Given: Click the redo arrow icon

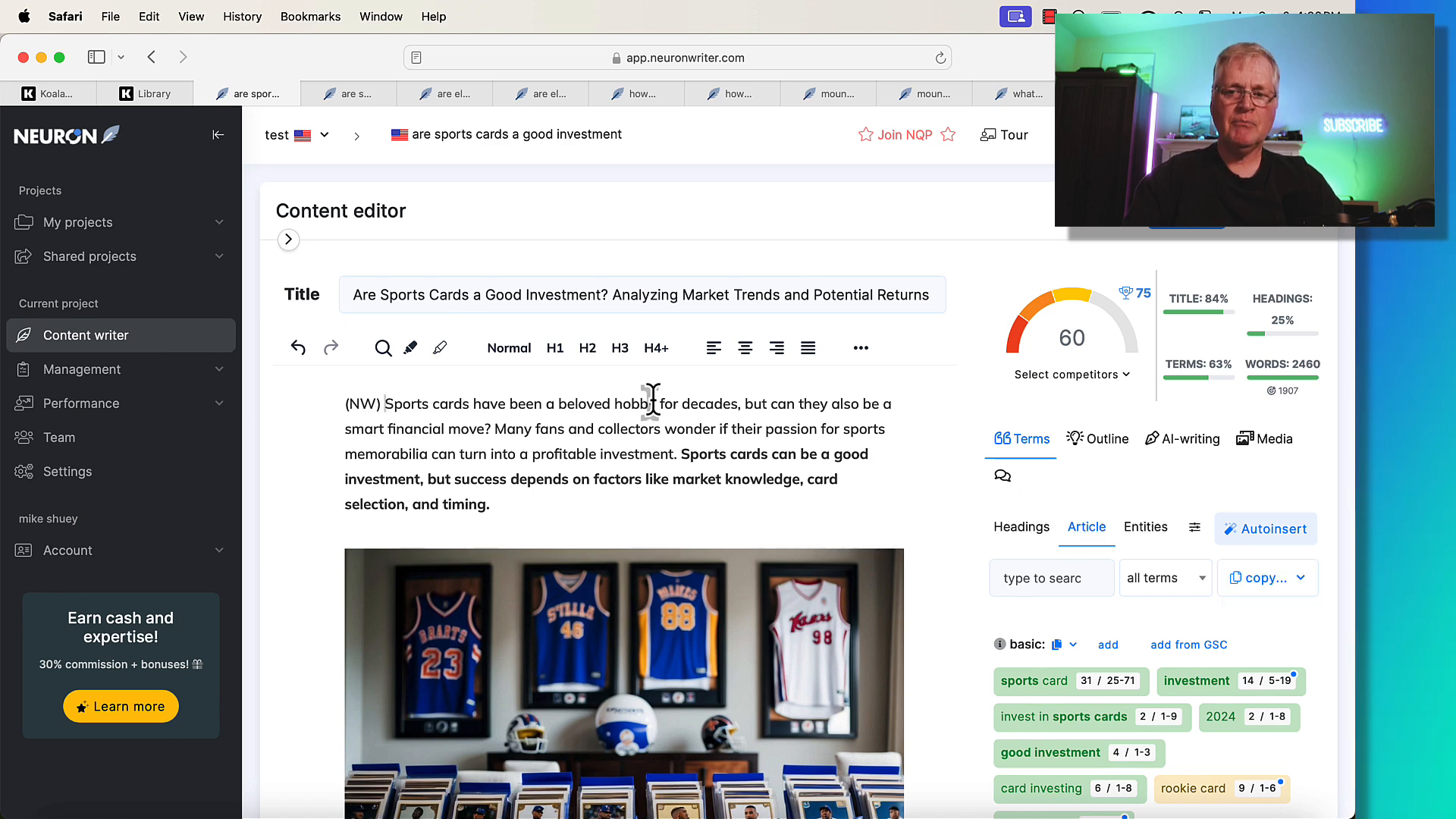Looking at the screenshot, I should point(331,347).
